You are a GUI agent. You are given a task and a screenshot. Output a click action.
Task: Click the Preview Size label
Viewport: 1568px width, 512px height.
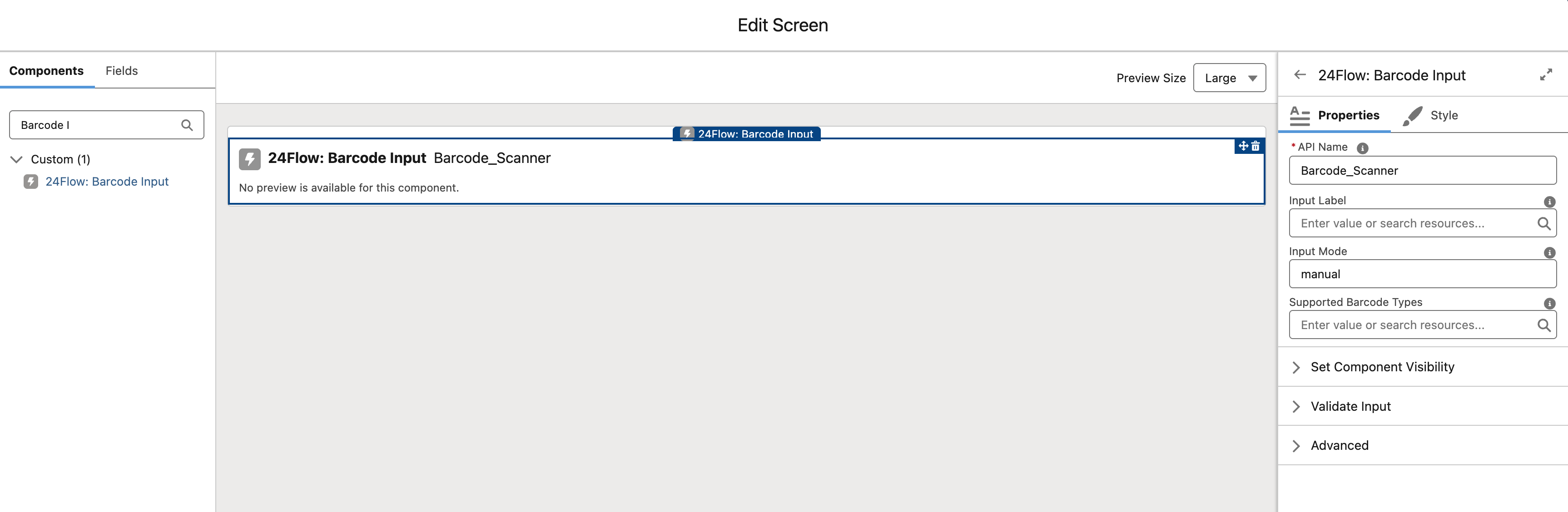click(x=1151, y=78)
